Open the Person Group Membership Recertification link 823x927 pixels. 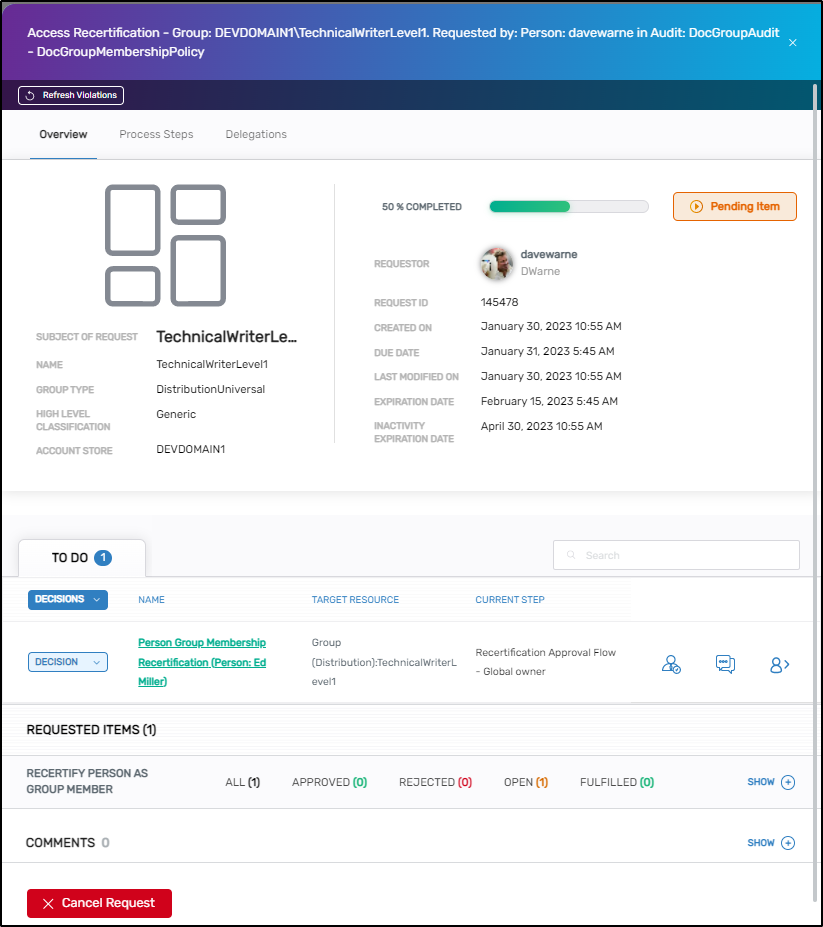(203, 662)
